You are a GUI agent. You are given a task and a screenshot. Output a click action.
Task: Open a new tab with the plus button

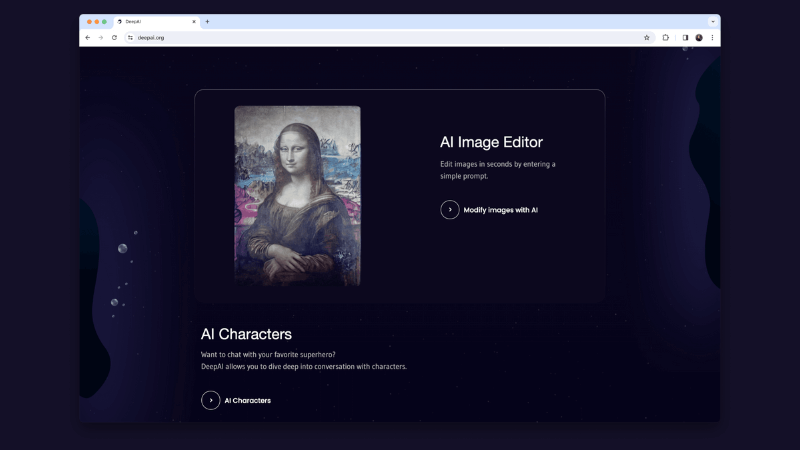point(207,22)
